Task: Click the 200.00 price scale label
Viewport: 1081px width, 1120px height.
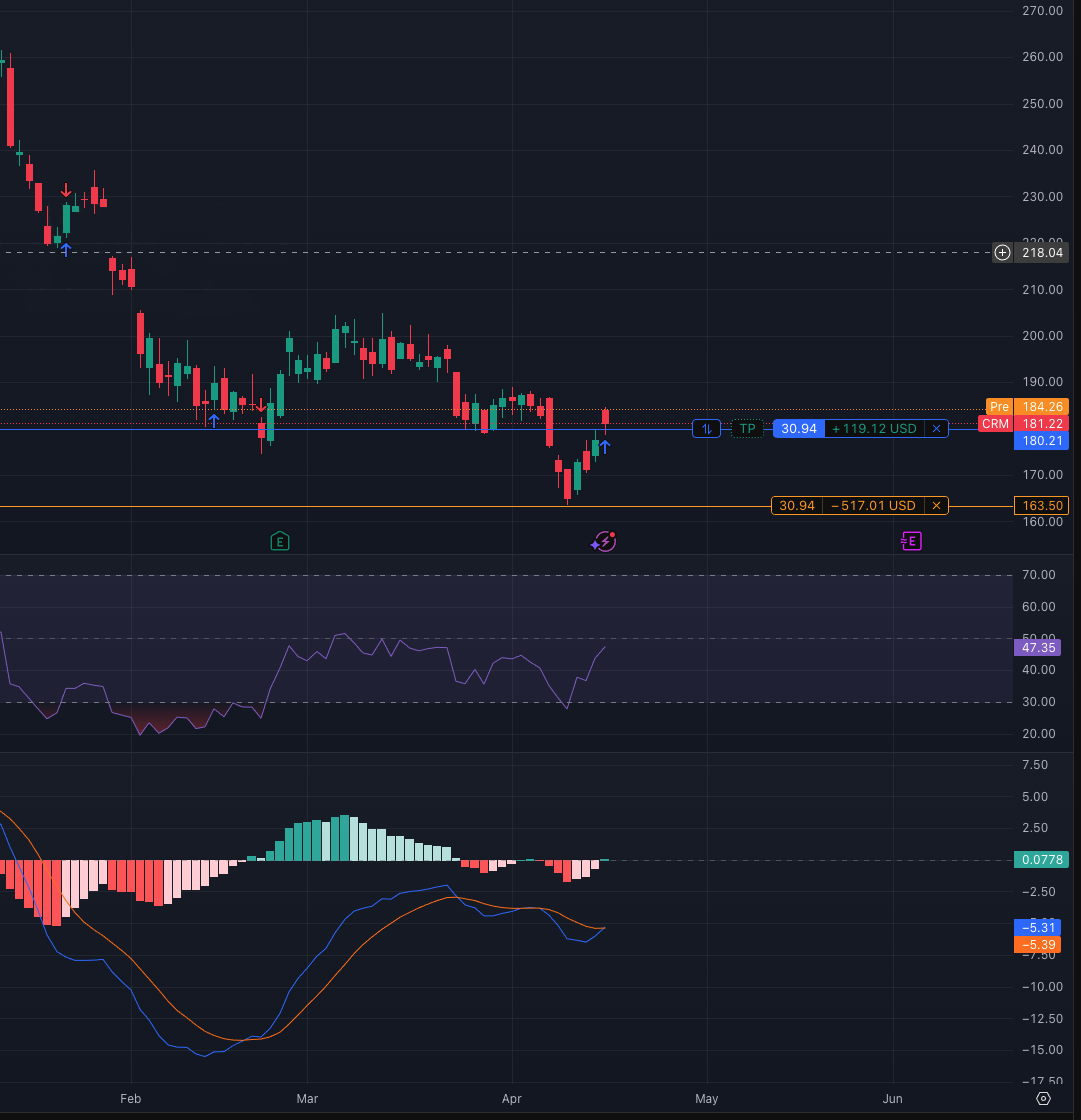Action: pos(1042,336)
